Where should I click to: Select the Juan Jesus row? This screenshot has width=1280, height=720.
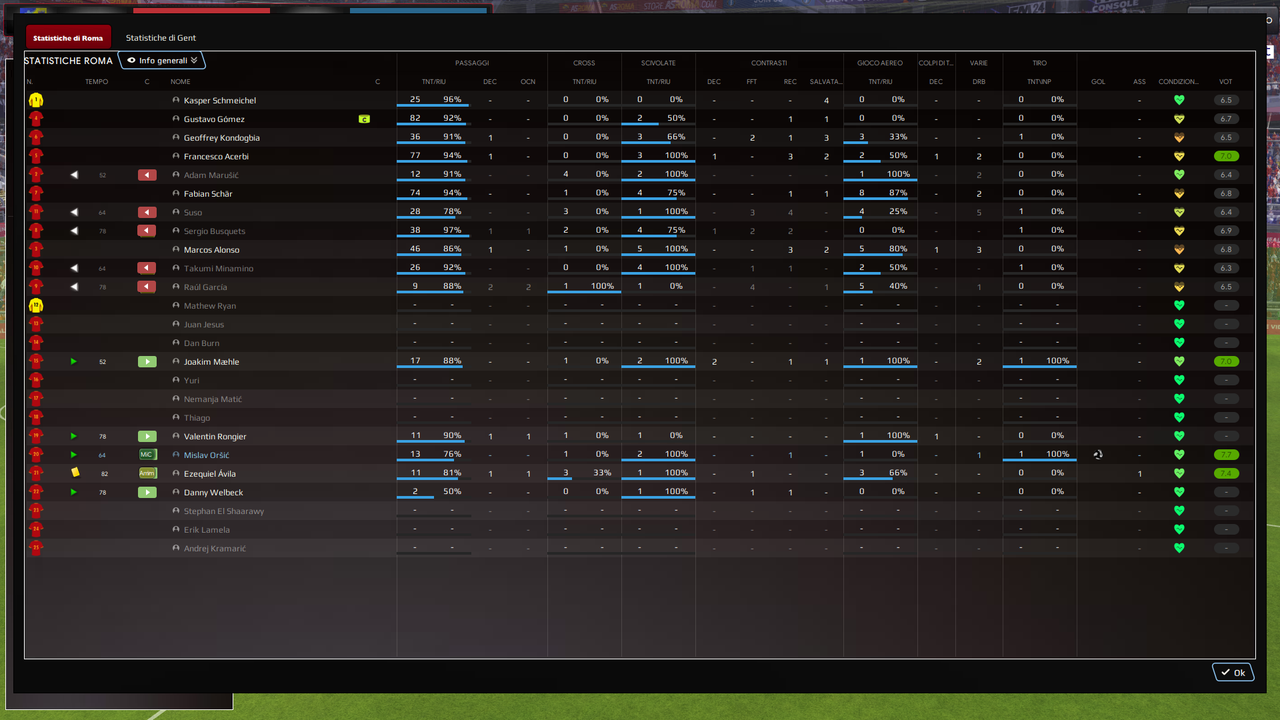click(x=640, y=324)
